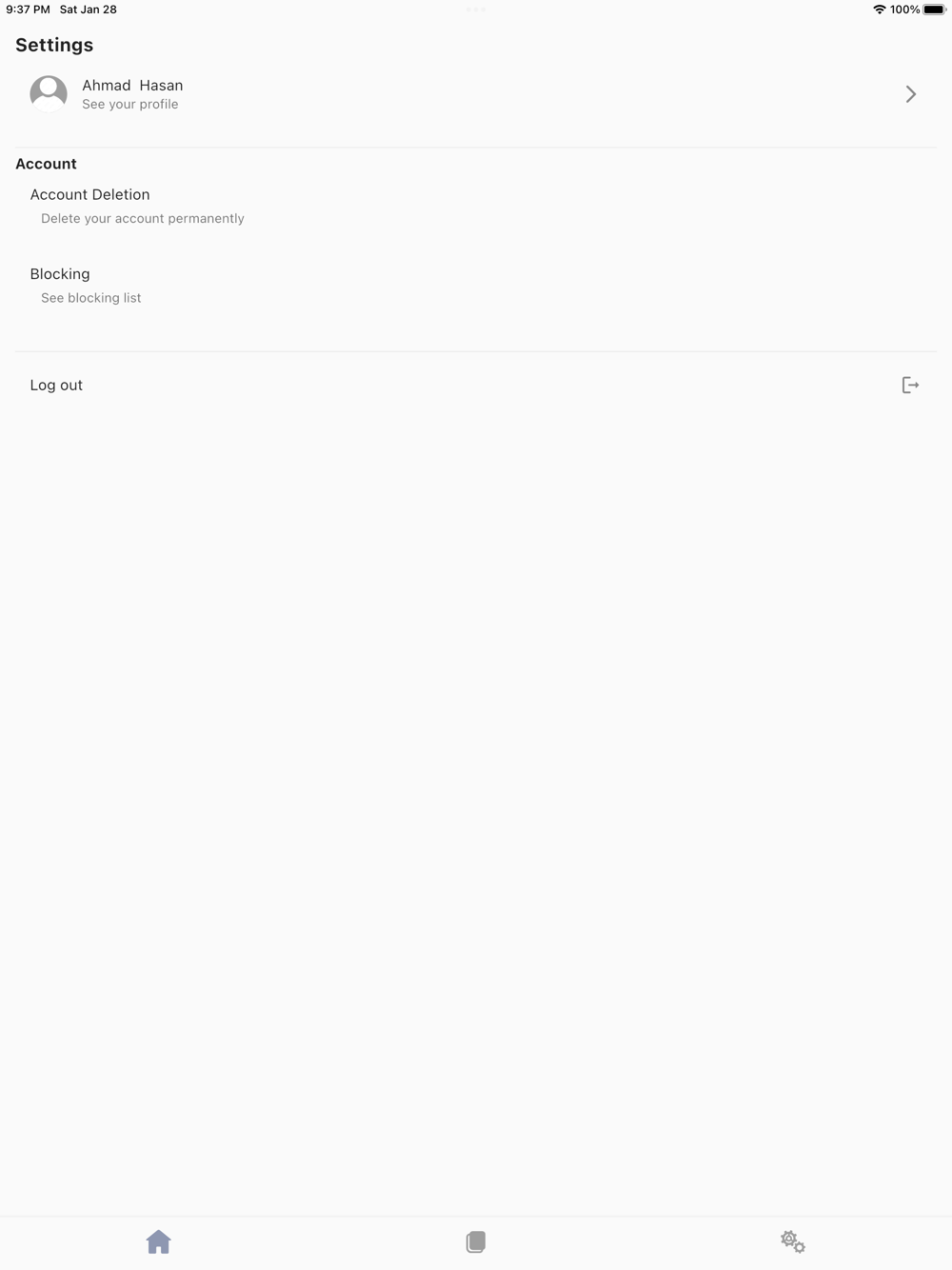This screenshot has width=952, height=1270.
Task: Click 'Delete your account permanently' text
Action: [x=143, y=218]
